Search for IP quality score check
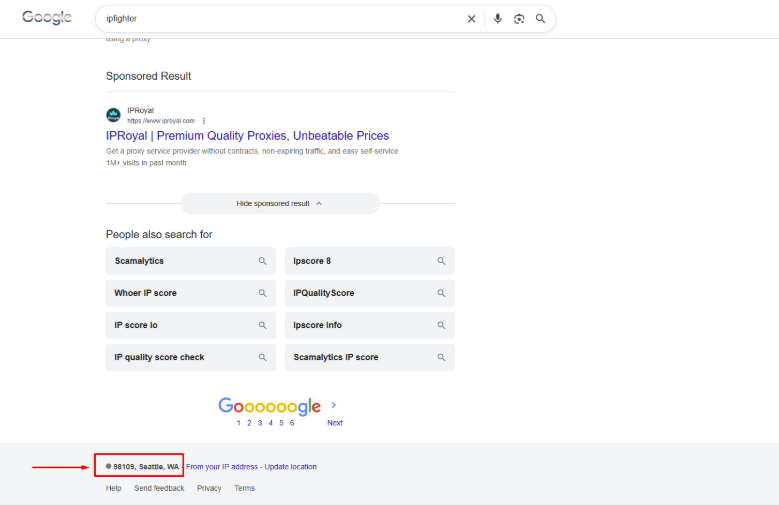Viewport: 779px width, 505px height. tap(191, 357)
